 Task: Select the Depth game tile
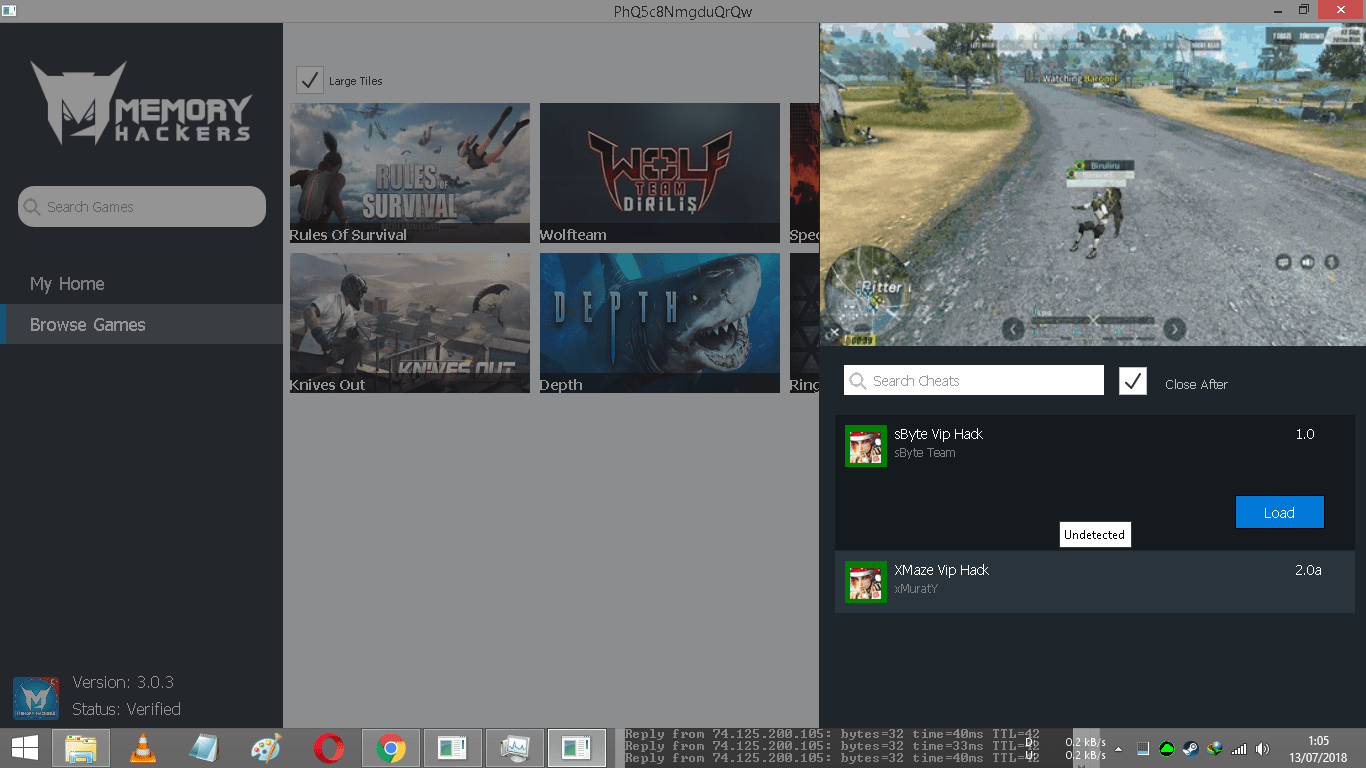pyautogui.click(x=660, y=323)
